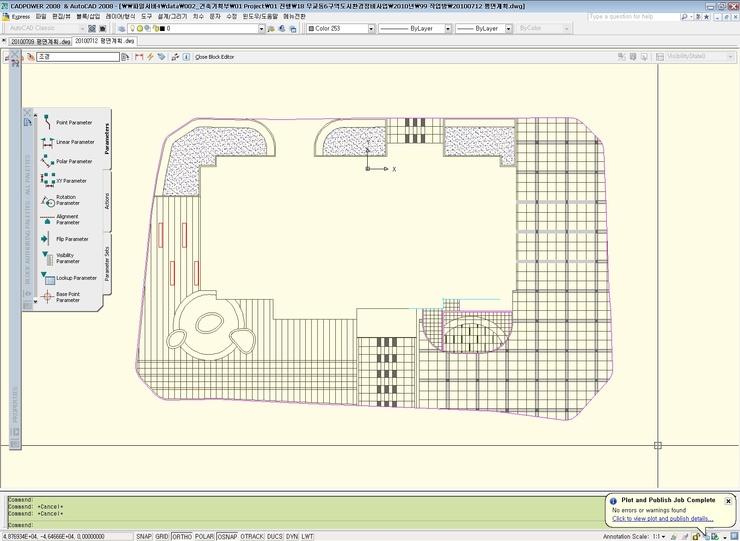Toggle GRID display in status bar

(x=162, y=536)
